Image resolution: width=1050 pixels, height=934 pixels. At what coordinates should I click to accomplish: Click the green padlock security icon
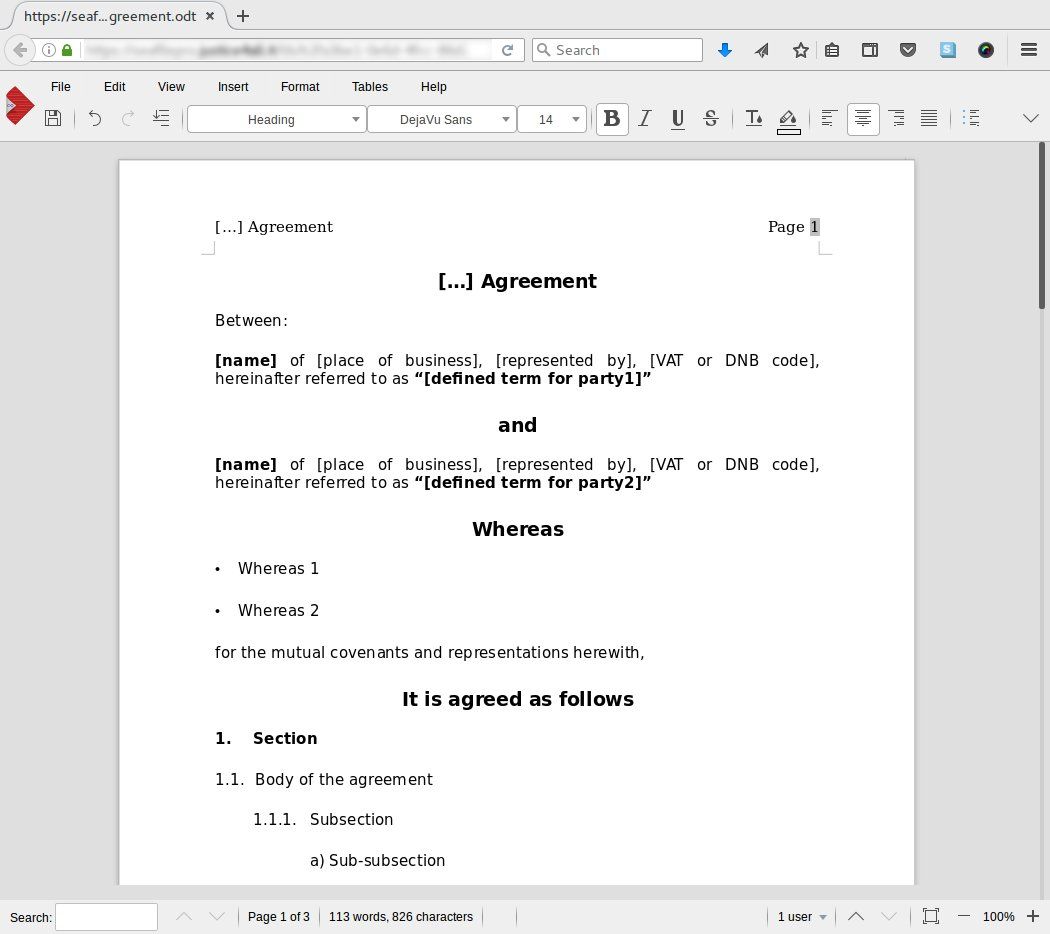(x=67, y=50)
